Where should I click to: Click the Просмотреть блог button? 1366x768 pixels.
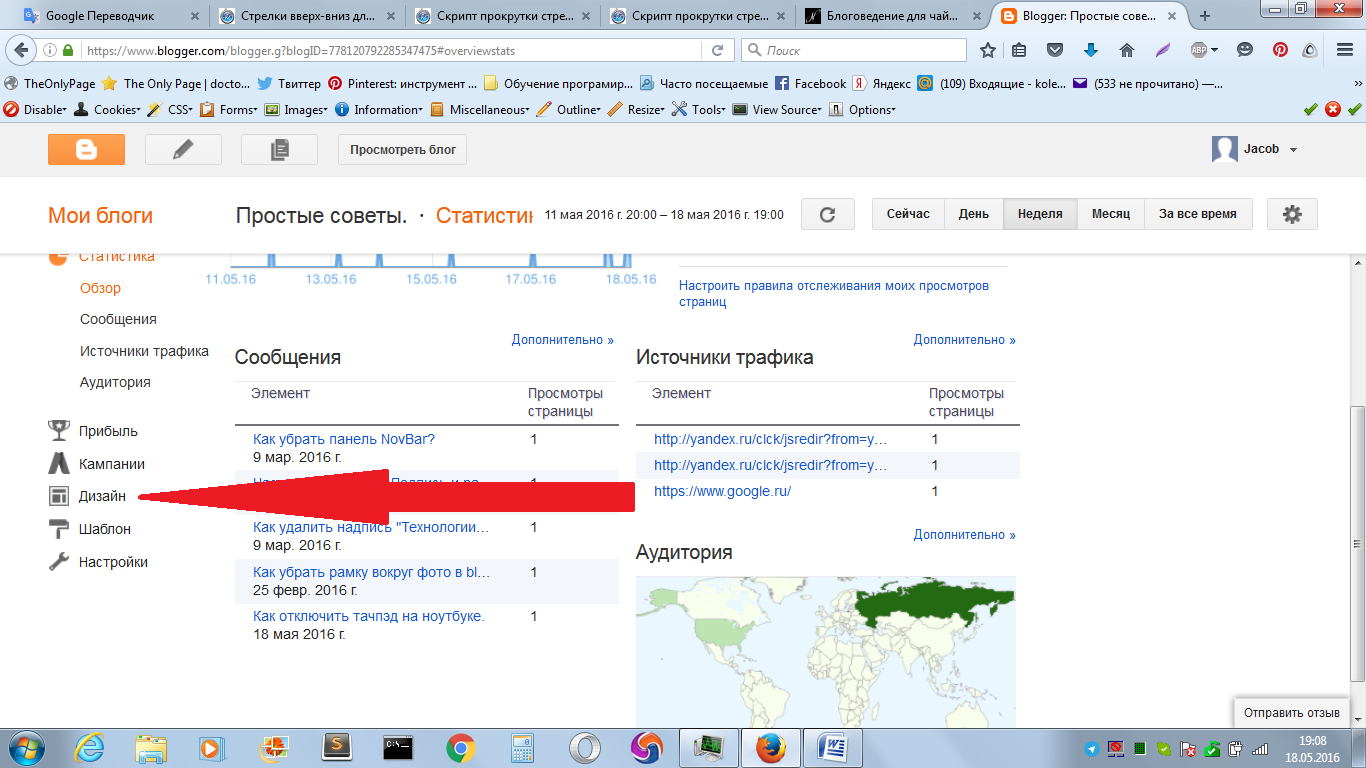(x=402, y=149)
